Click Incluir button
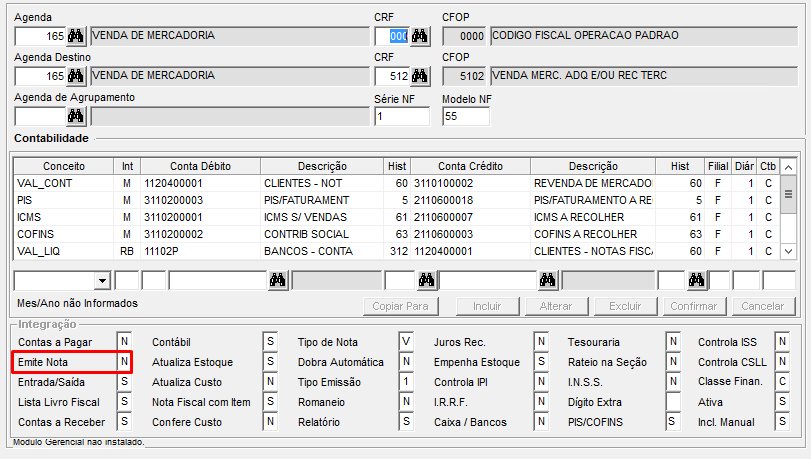 487,306
